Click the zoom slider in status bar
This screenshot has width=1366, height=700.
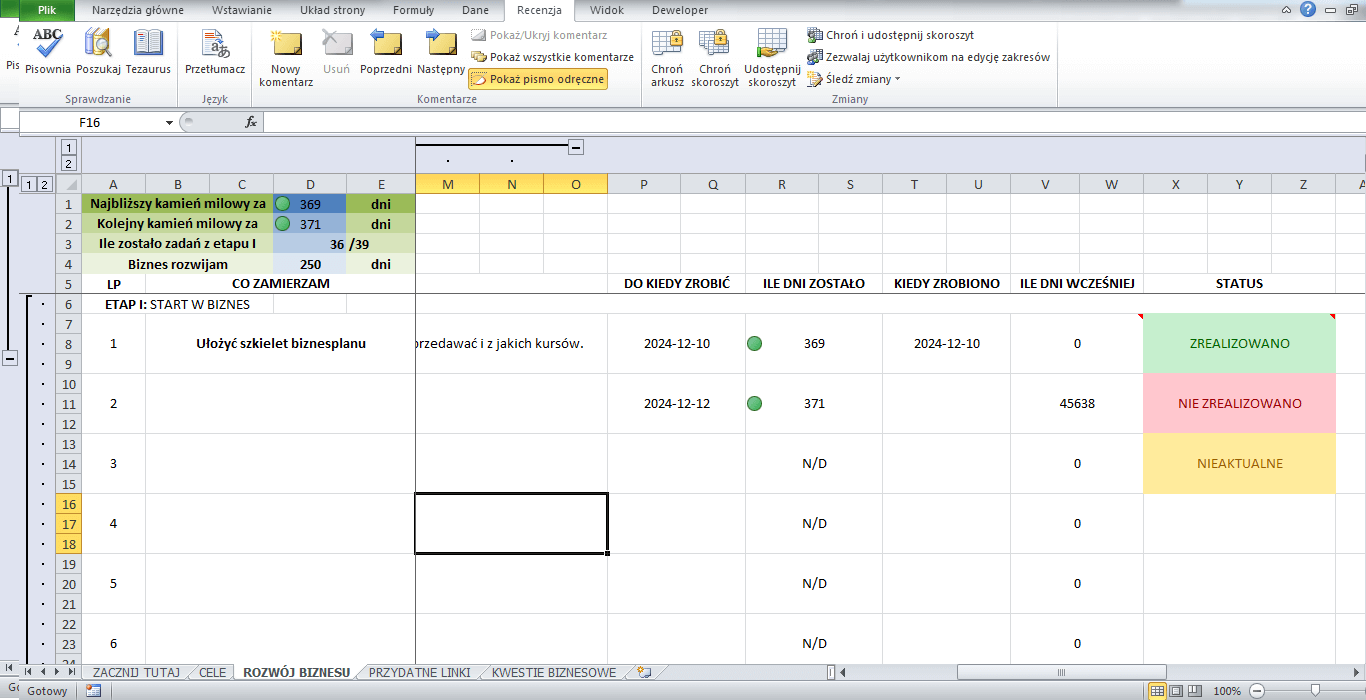(x=1315, y=691)
